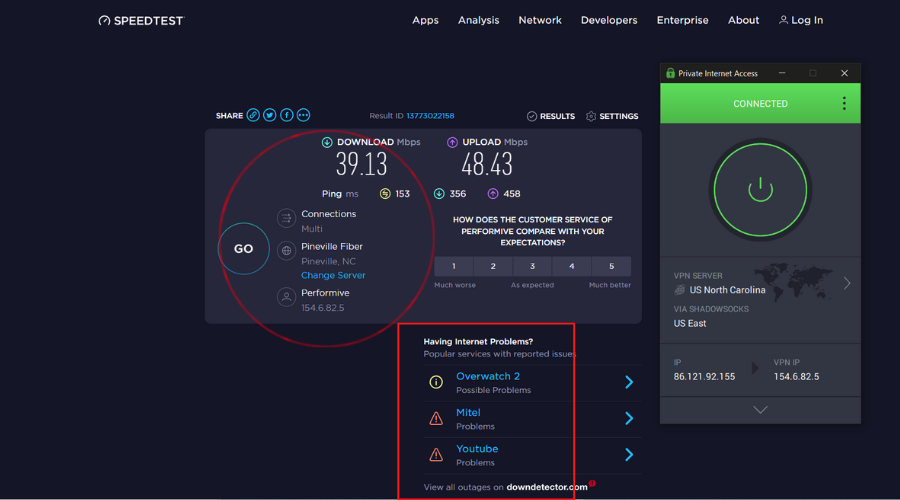Click the Results checkmark icon
Image resolution: width=900 pixels, height=500 pixels.
pyautogui.click(x=532, y=117)
